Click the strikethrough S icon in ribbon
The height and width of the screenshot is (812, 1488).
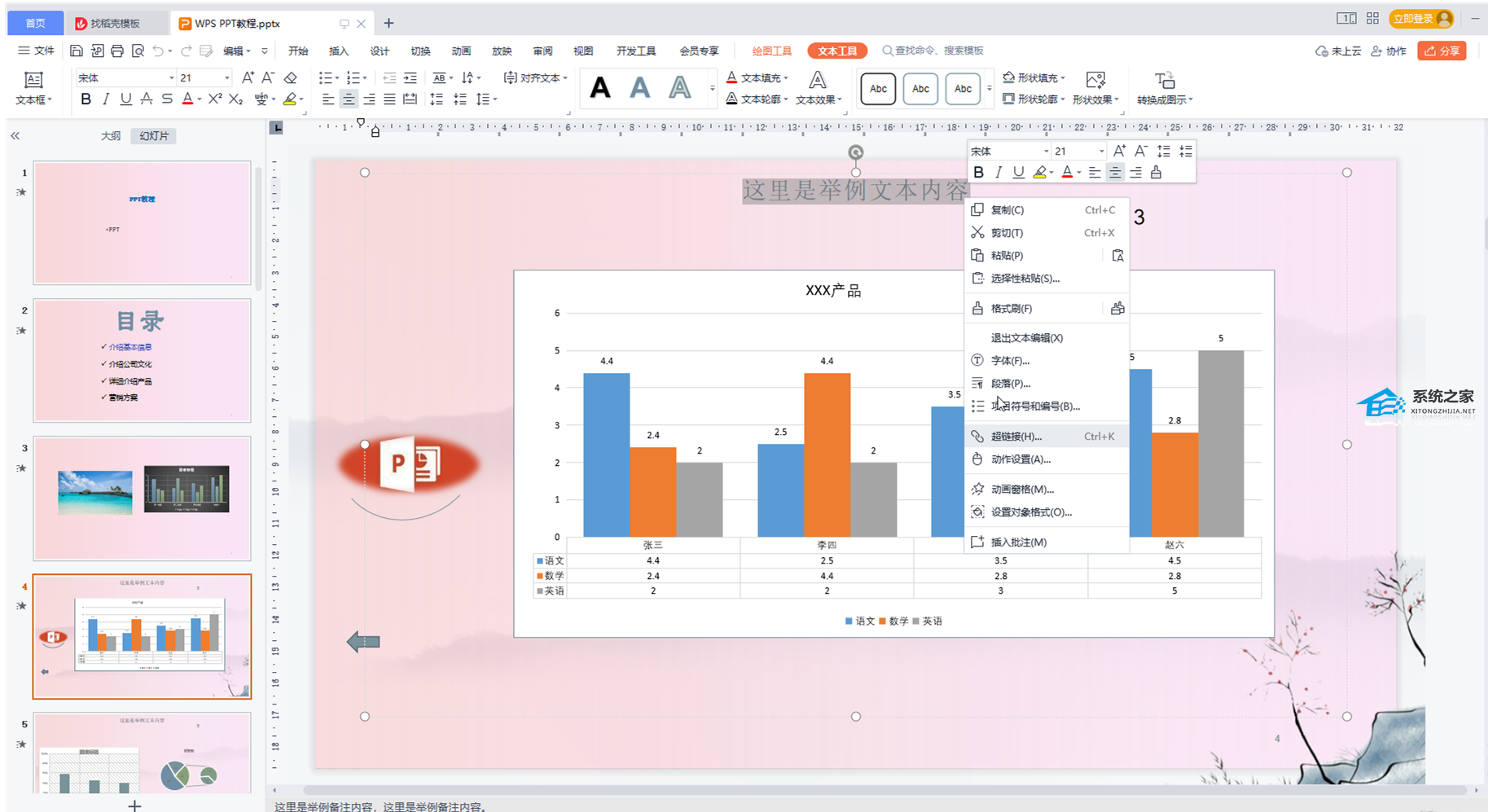[167, 99]
